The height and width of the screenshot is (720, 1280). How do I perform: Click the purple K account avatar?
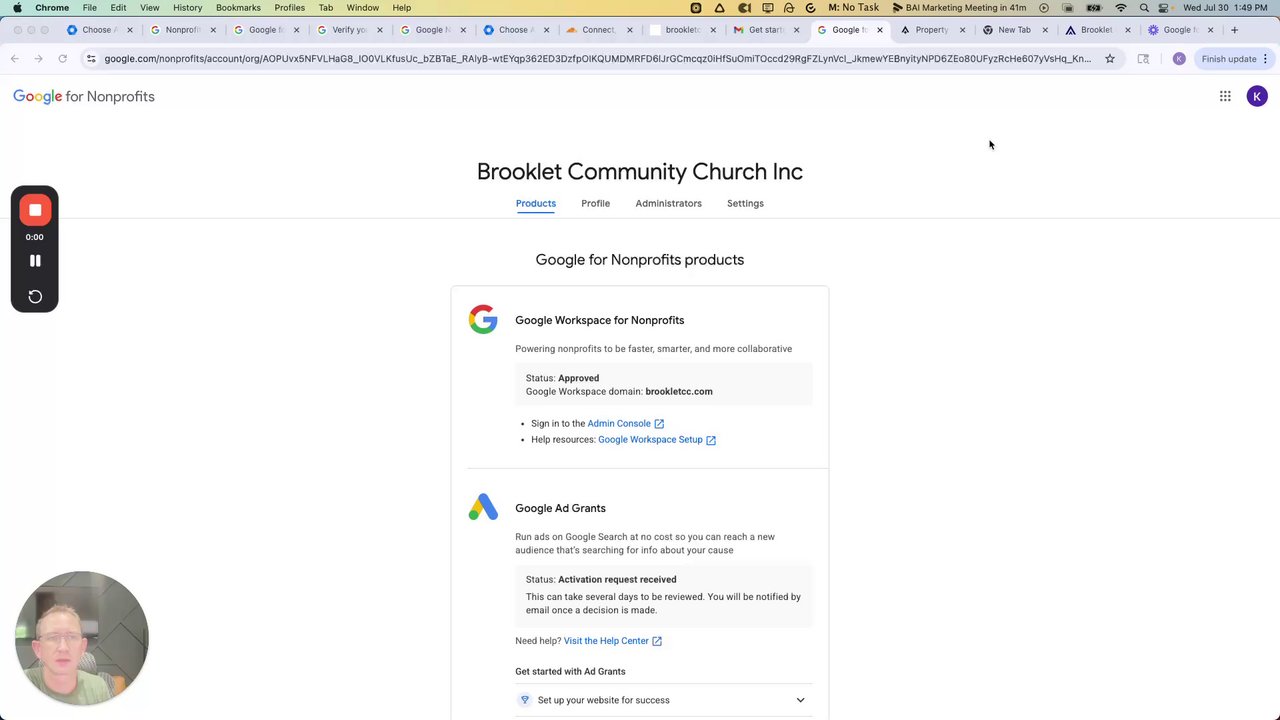click(1257, 96)
